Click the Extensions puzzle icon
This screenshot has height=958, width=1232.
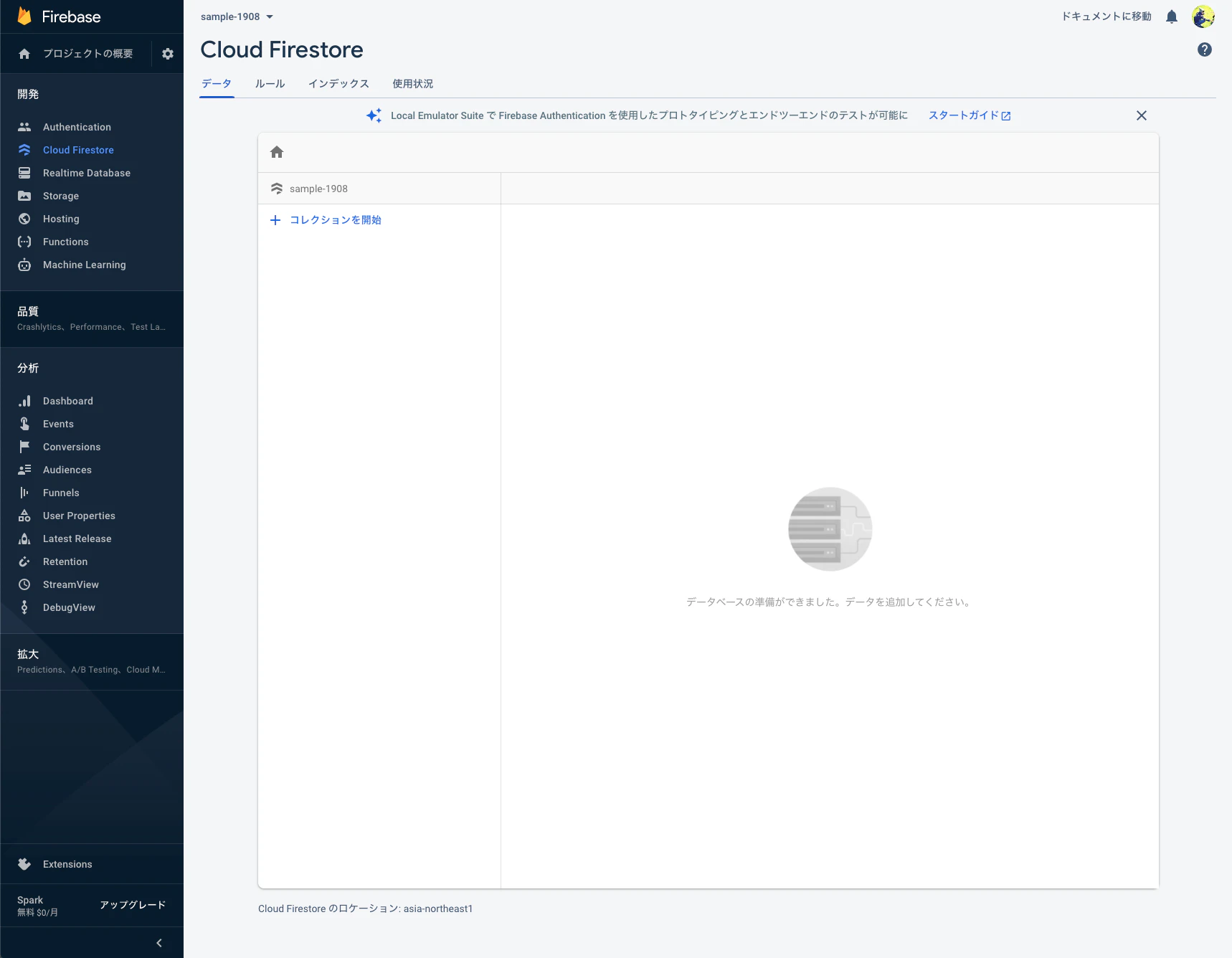pyautogui.click(x=24, y=864)
